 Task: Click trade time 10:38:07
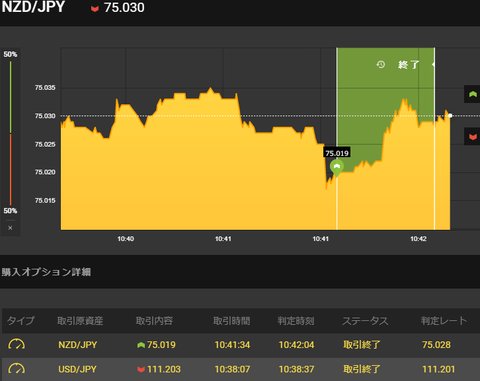[232, 369]
